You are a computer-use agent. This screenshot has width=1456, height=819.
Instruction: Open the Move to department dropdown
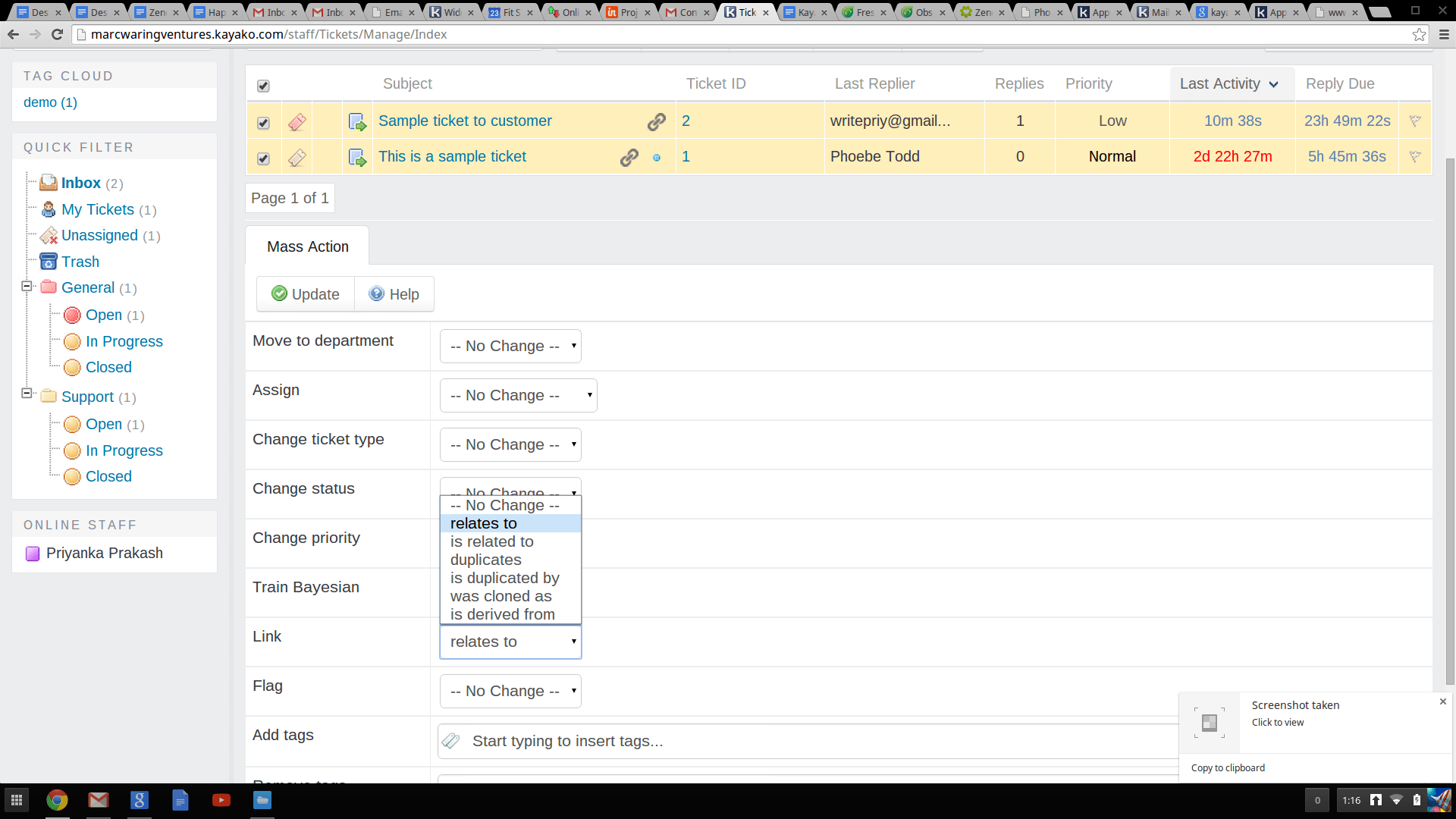510,346
